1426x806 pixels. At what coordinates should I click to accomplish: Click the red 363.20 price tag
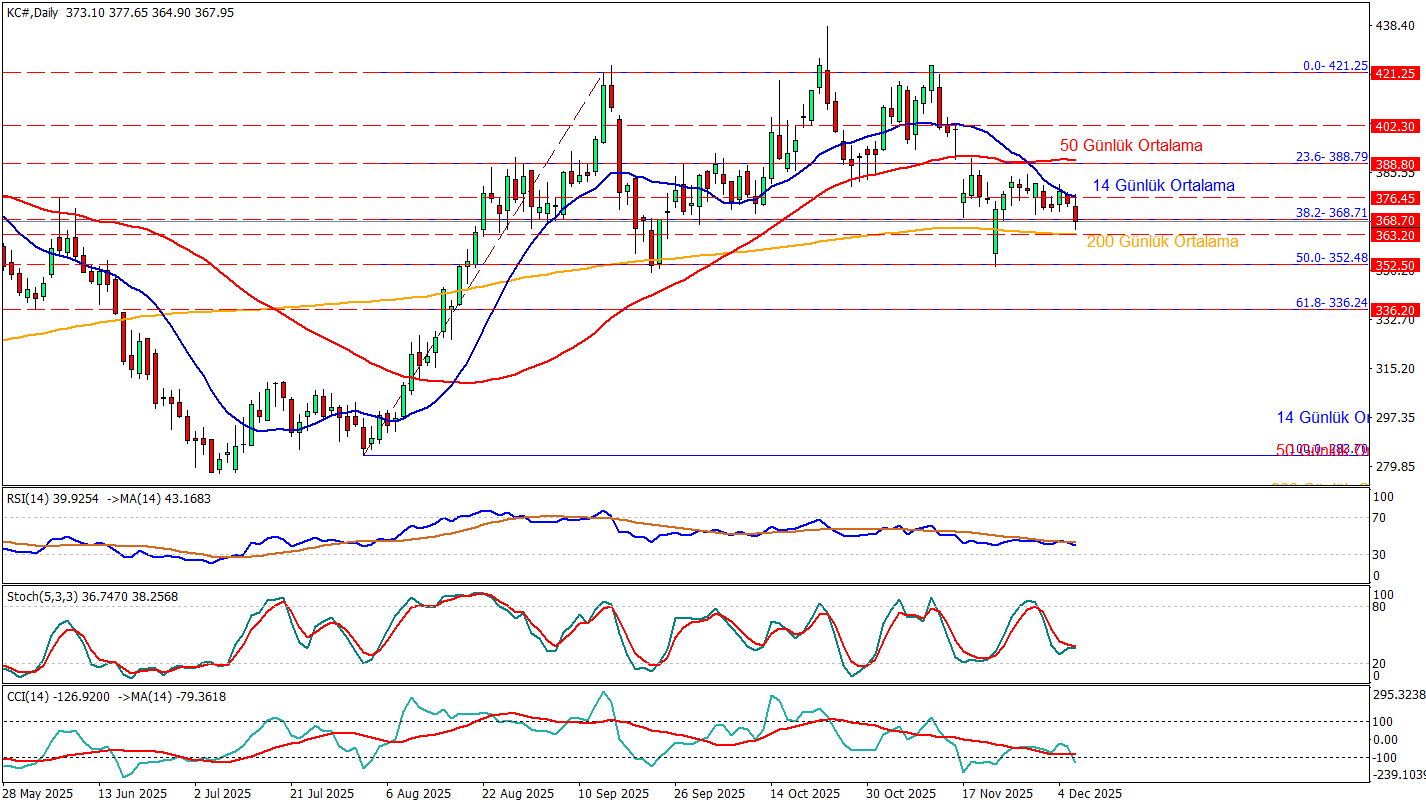tap(1395, 235)
